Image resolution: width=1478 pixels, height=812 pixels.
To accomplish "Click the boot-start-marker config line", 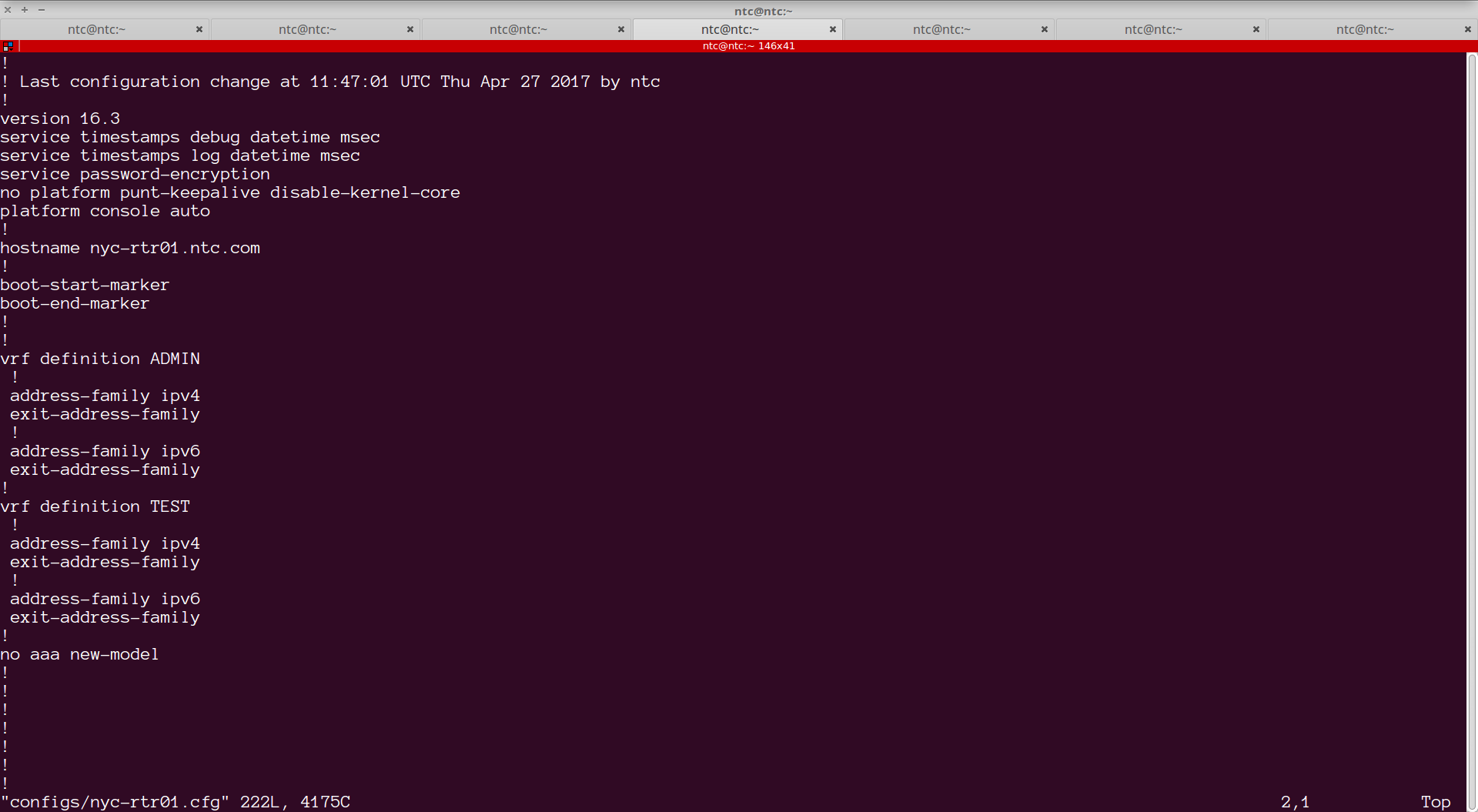I will (x=85, y=284).
